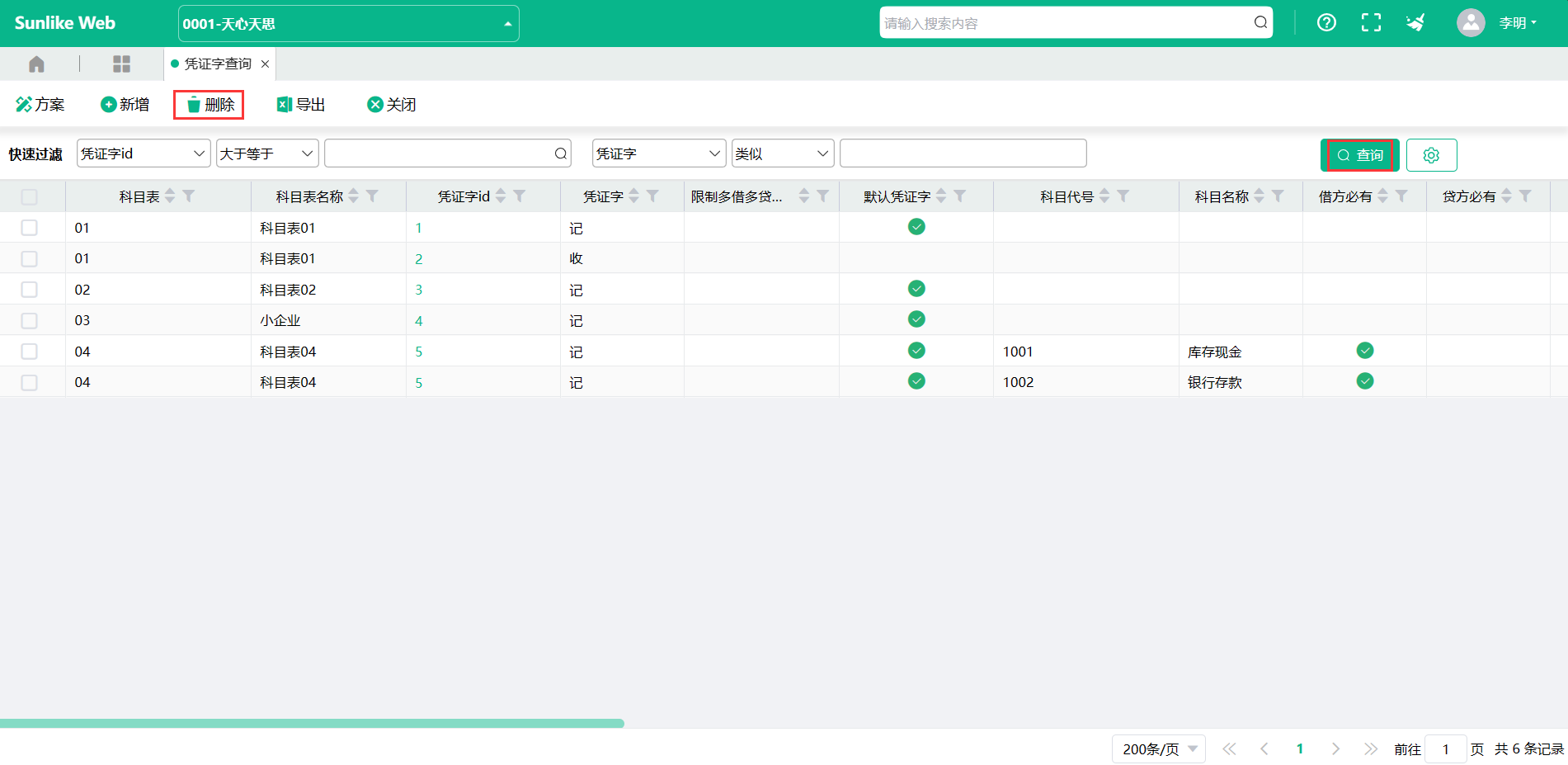Click the global search magnifier icon
The width and height of the screenshot is (1568, 765).
point(1260,22)
